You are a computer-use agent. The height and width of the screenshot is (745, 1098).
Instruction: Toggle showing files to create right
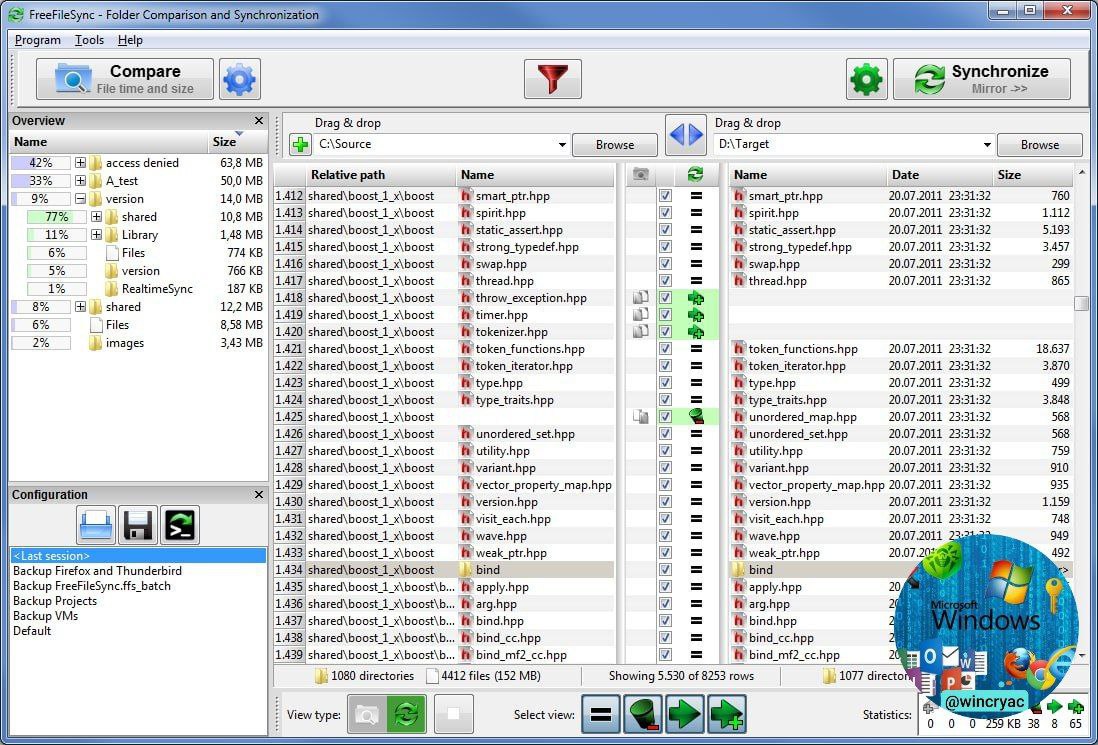[x=727, y=714]
